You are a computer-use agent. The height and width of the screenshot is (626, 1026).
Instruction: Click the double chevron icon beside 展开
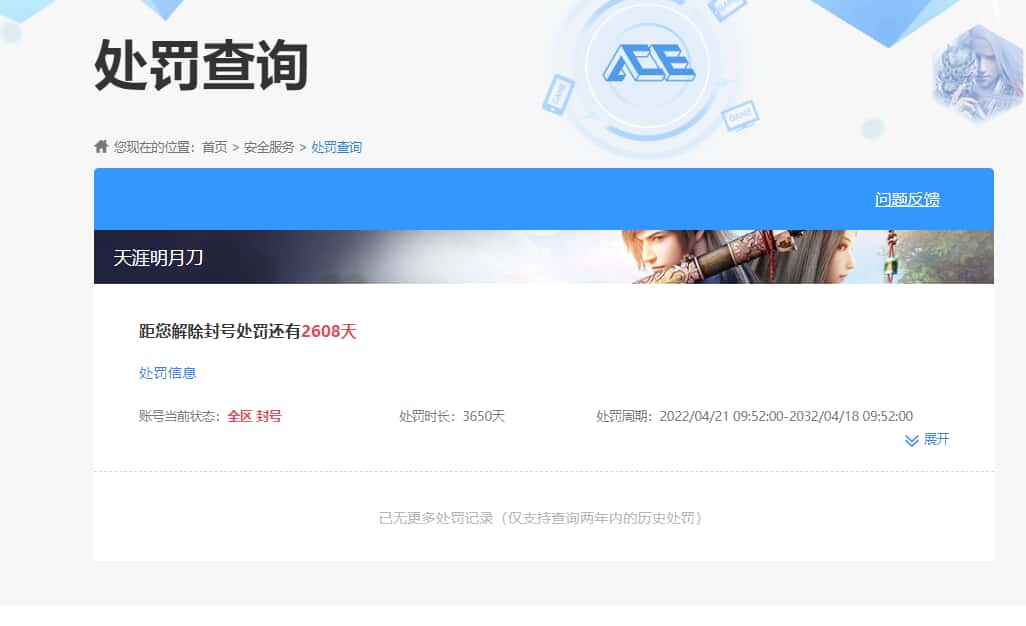click(x=911, y=440)
